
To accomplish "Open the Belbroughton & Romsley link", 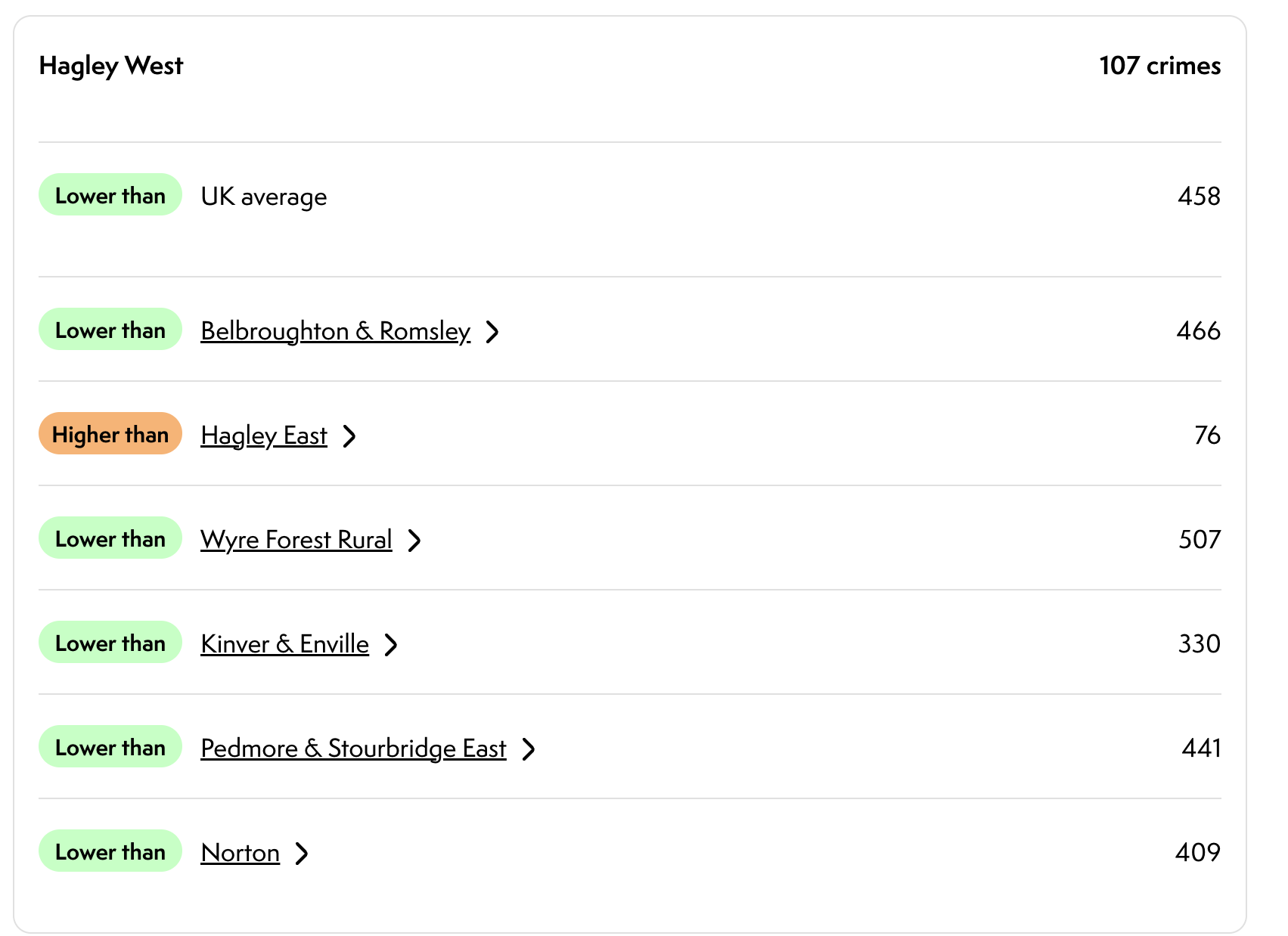I will coord(335,331).
